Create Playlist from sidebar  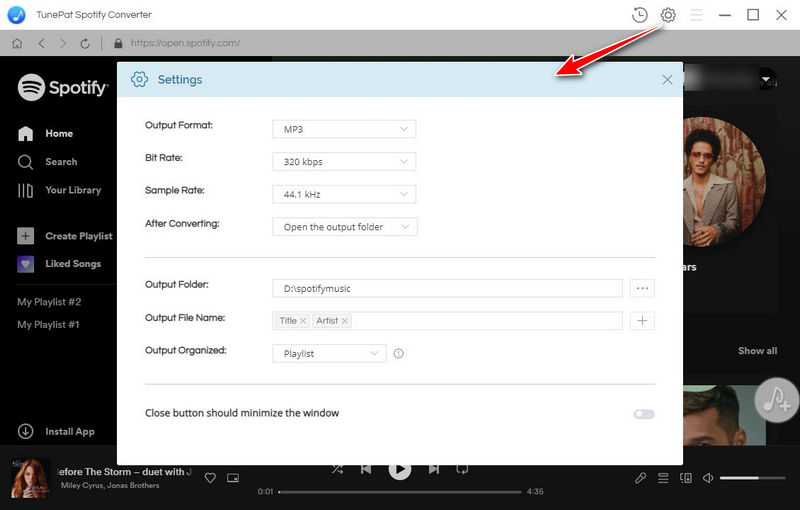pyautogui.click(x=65, y=236)
